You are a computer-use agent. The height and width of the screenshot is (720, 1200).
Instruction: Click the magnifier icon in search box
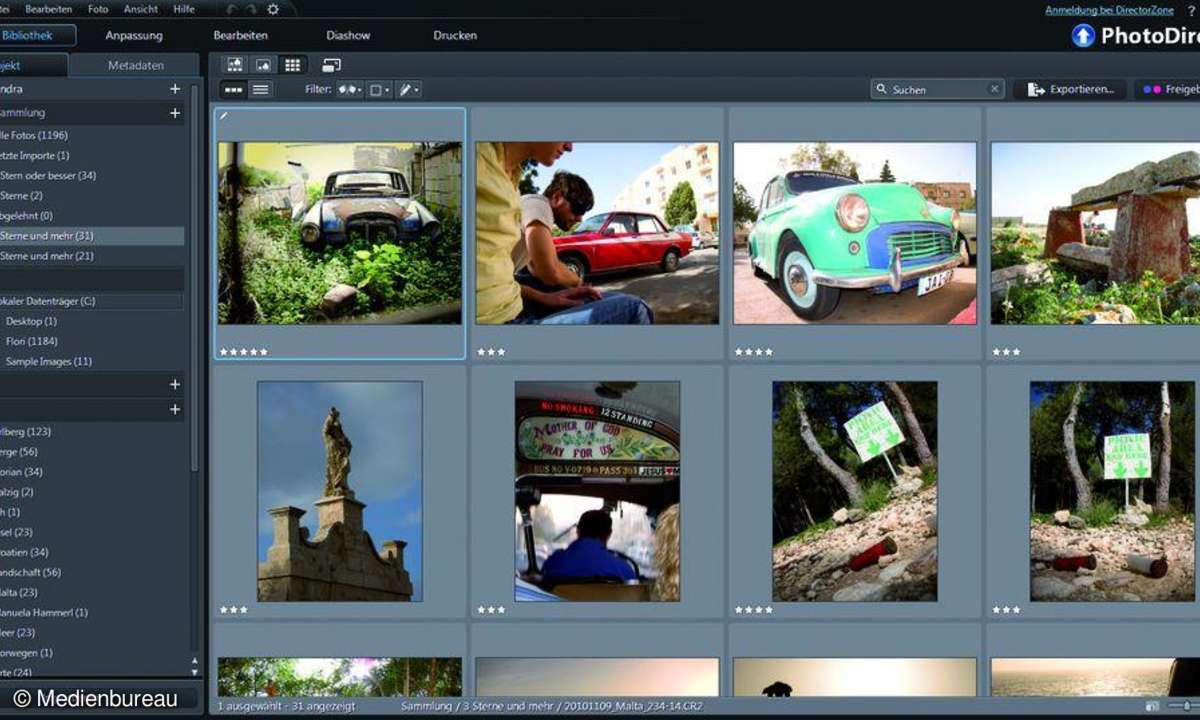coord(881,89)
